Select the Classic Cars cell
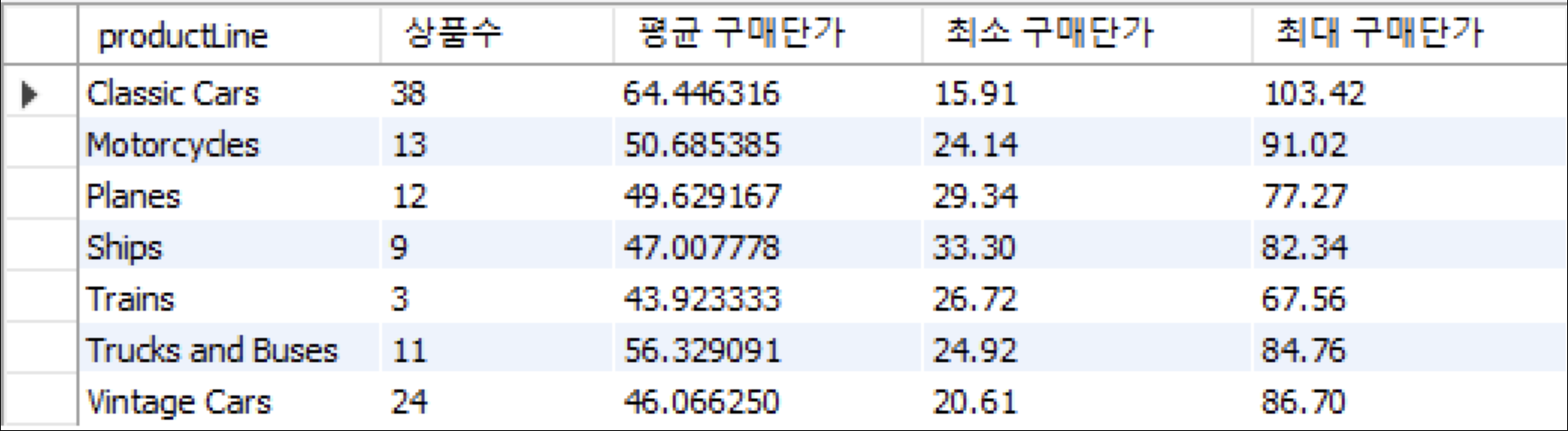Screen dimensions: 1568x431 pyautogui.click(x=229, y=93)
